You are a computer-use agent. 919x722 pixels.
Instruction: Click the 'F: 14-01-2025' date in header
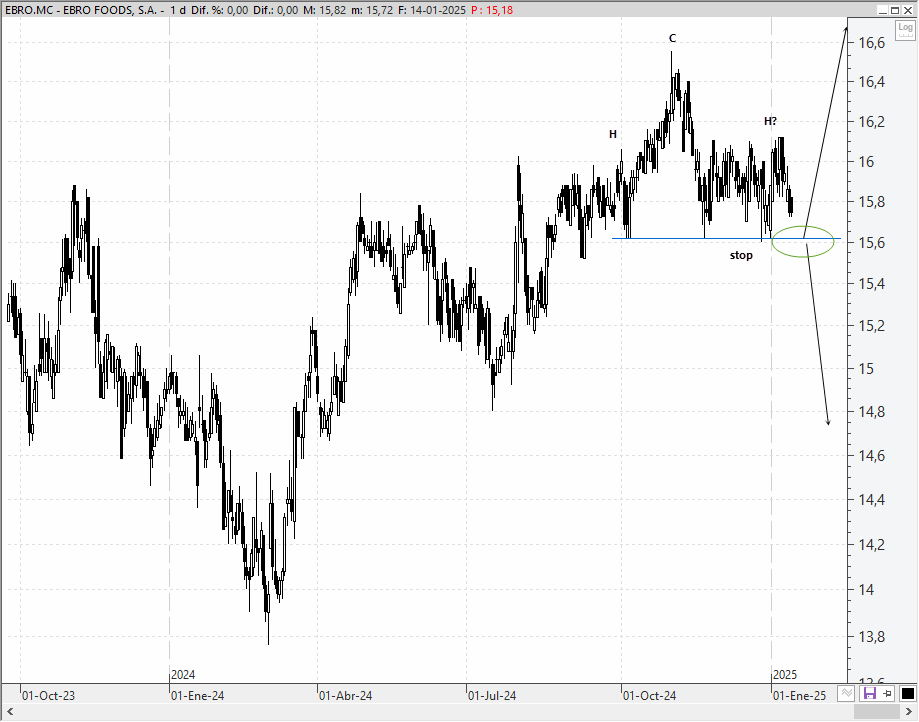[x=432, y=10]
